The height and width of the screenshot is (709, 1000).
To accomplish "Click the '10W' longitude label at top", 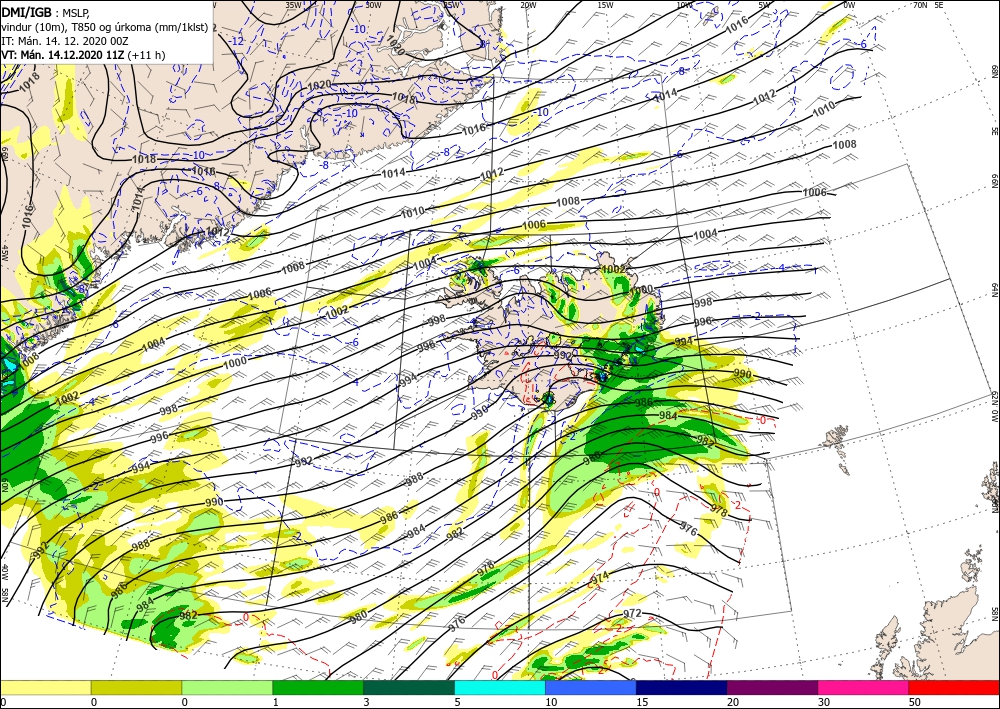I will click(684, 5).
